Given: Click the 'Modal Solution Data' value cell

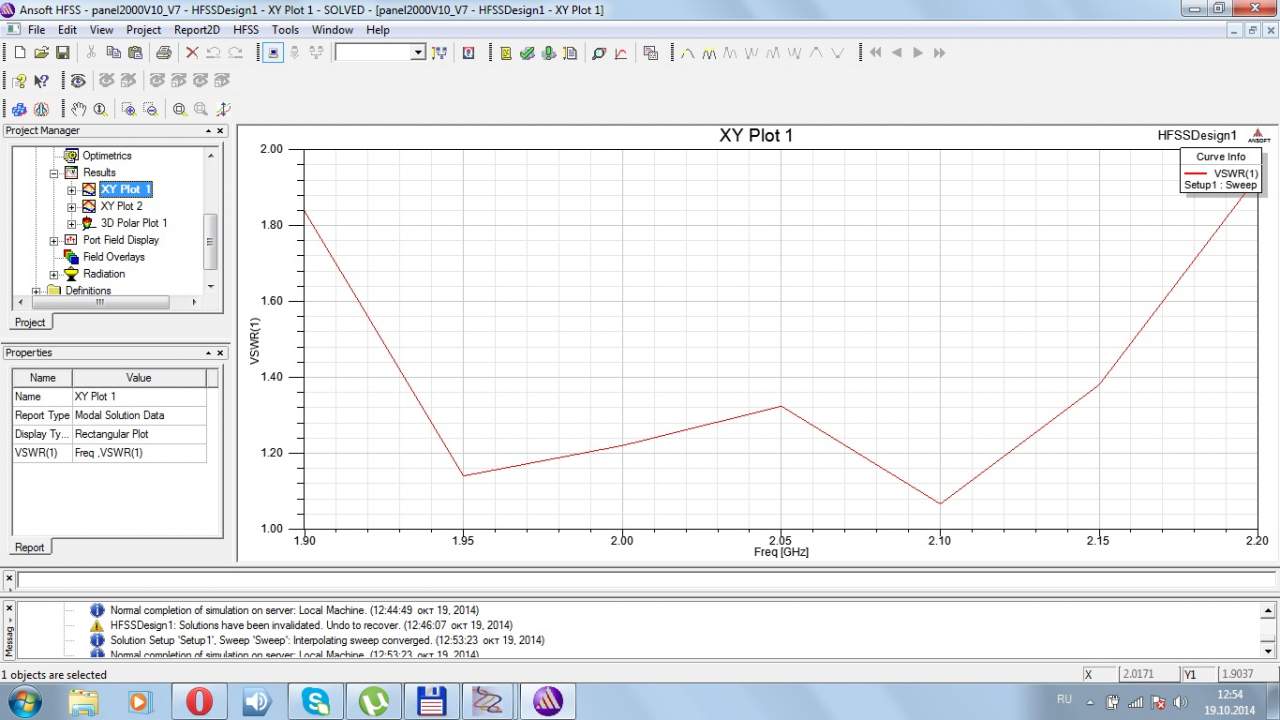Looking at the screenshot, I should coord(139,415).
